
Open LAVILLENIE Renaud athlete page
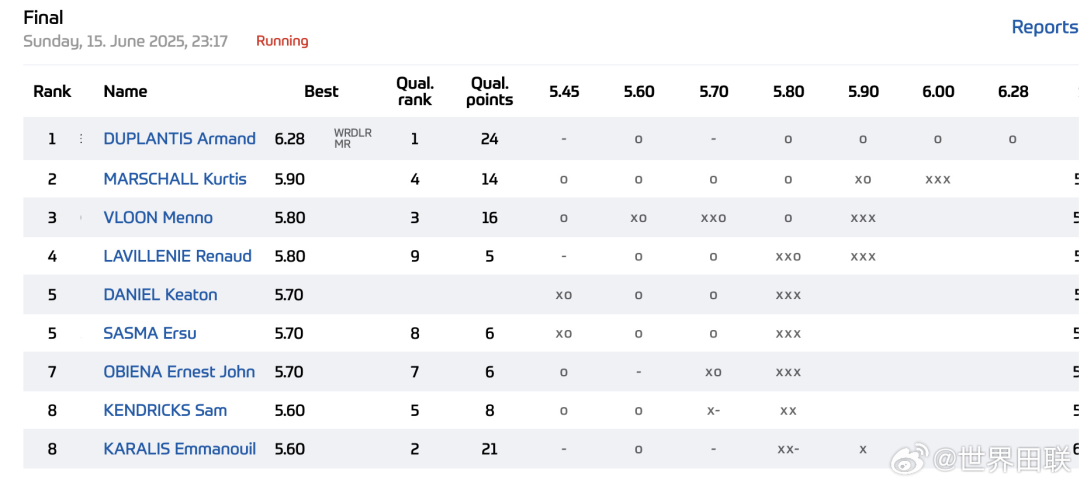(x=178, y=256)
